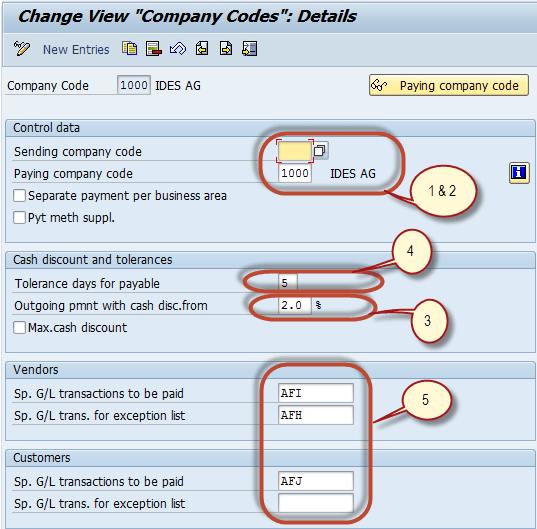Screen dimensions: 537x529
Task: Click the blue information icon
Action: [519, 172]
